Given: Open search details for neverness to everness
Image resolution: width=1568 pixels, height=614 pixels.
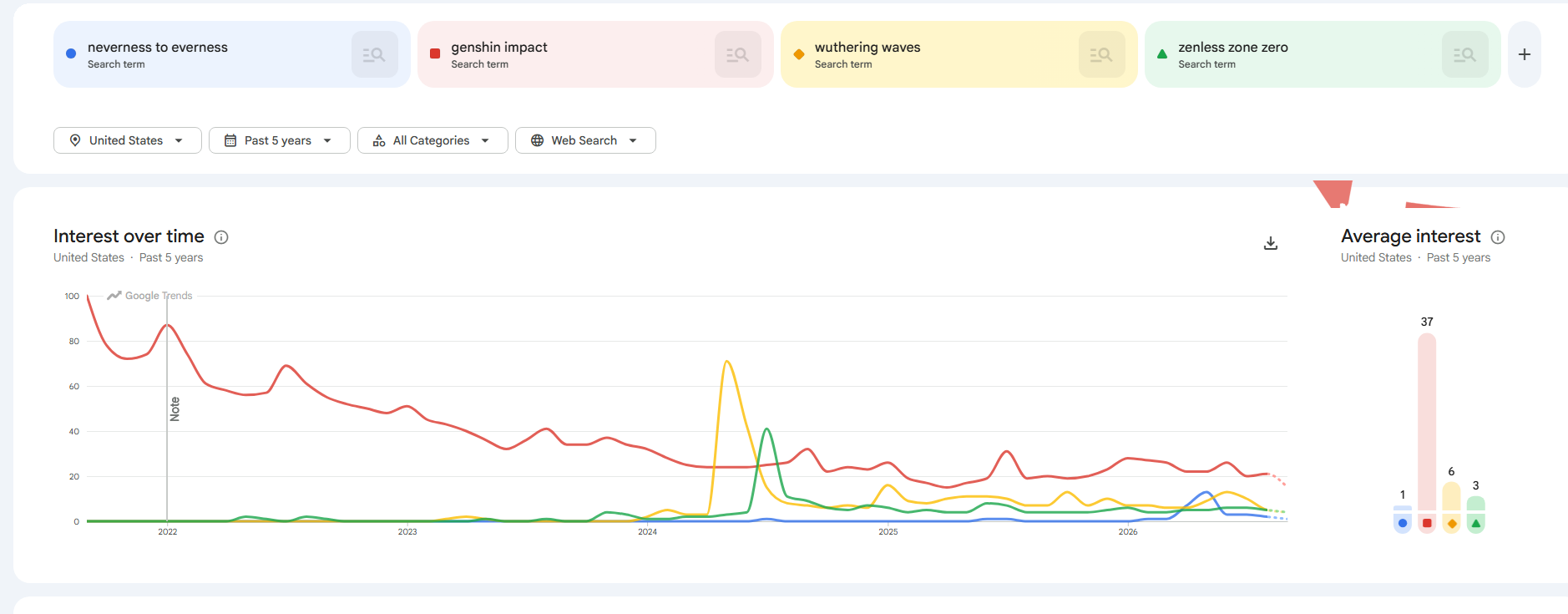Looking at the screenshot, I should pos(374,54).
